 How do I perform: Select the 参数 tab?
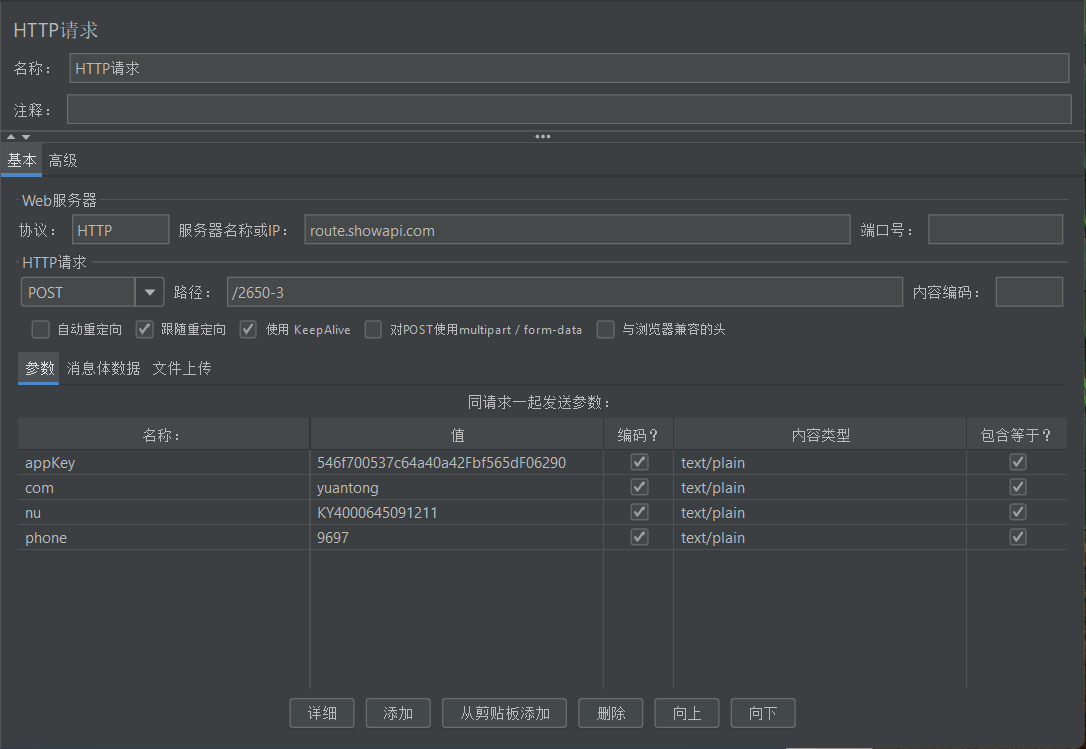click(x=39, y=368)
